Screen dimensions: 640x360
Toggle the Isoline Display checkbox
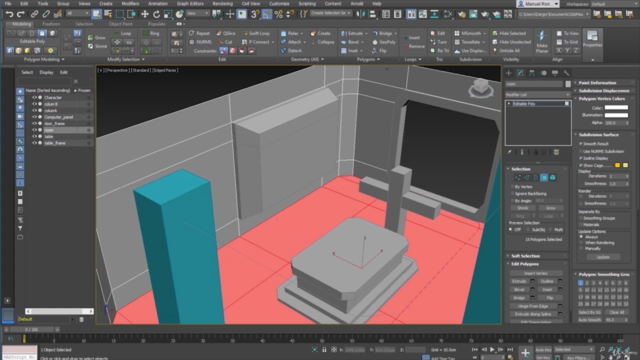point(581,158)
